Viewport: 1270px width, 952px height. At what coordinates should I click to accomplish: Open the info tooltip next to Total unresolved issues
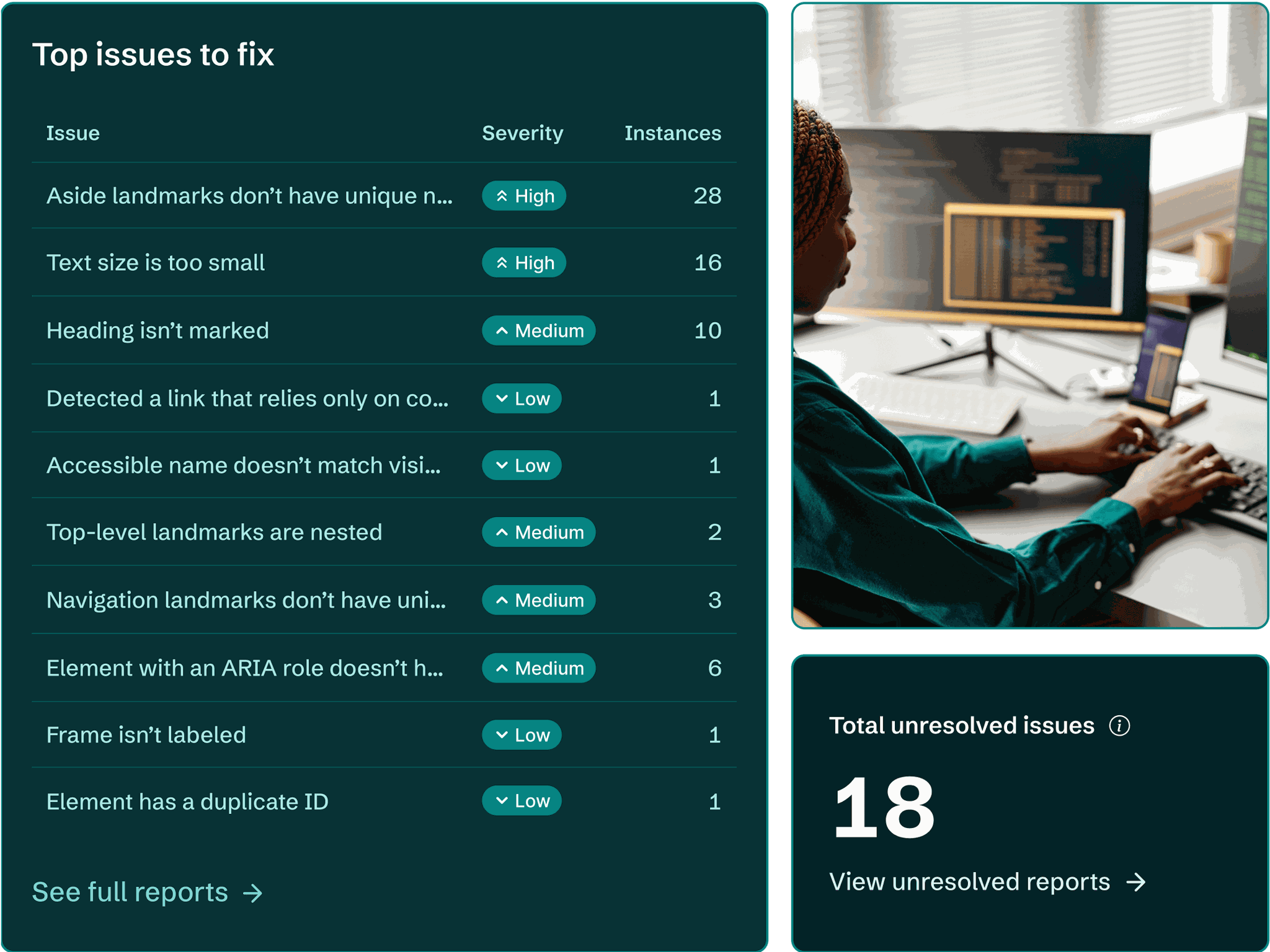1120,724
